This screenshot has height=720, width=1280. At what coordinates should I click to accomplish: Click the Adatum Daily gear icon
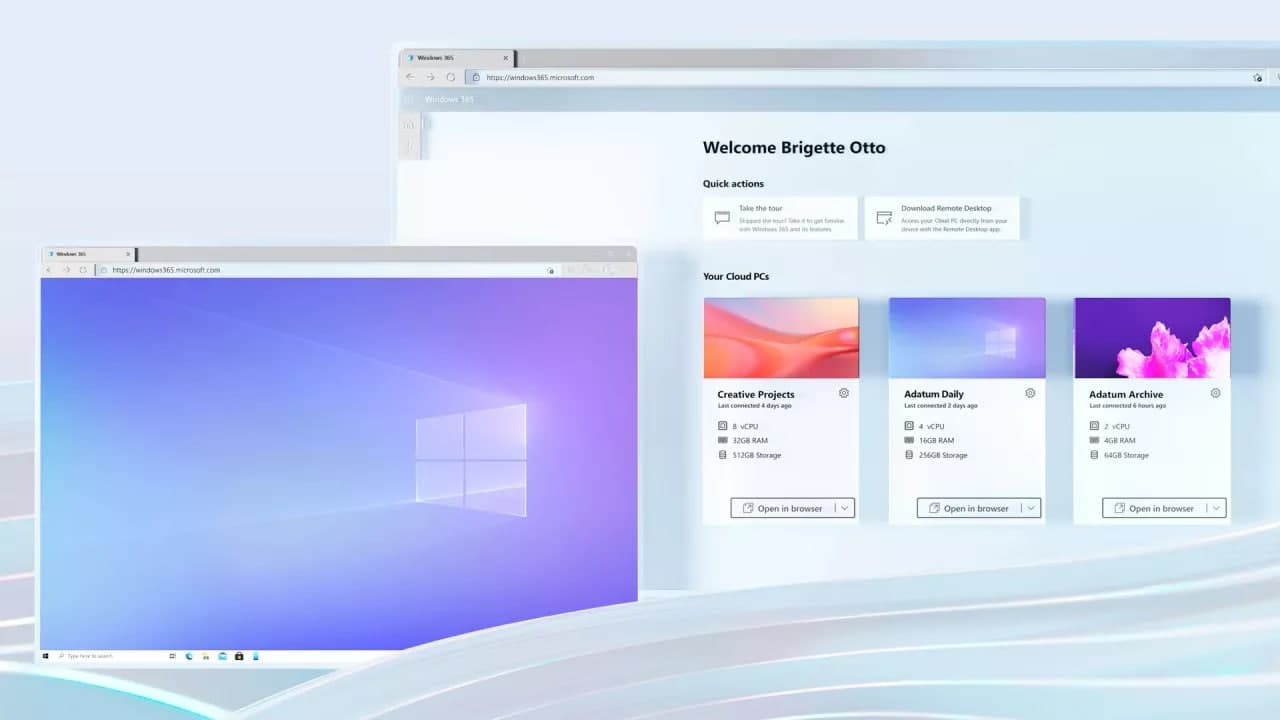pyautogui.click(x=1030, y=393)
